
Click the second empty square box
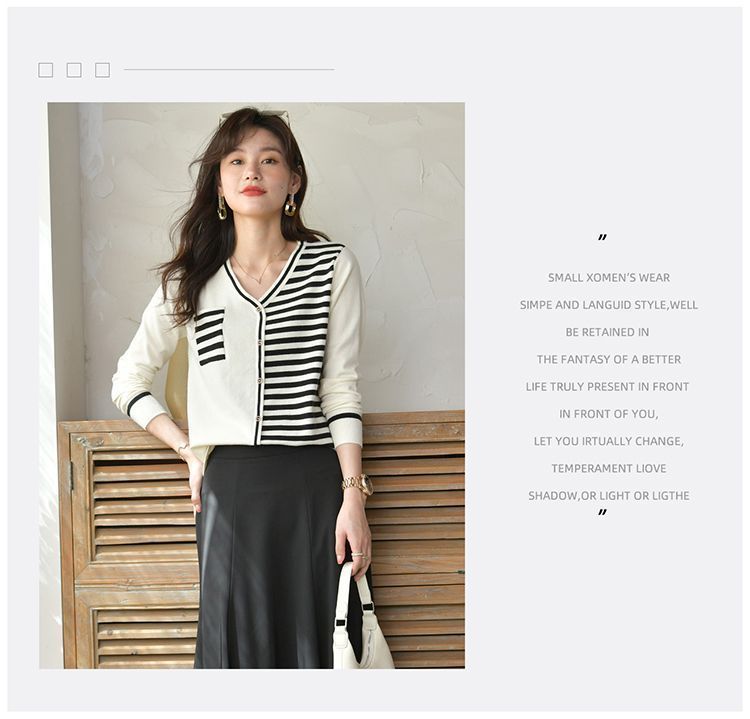click(x=74, y=70)
